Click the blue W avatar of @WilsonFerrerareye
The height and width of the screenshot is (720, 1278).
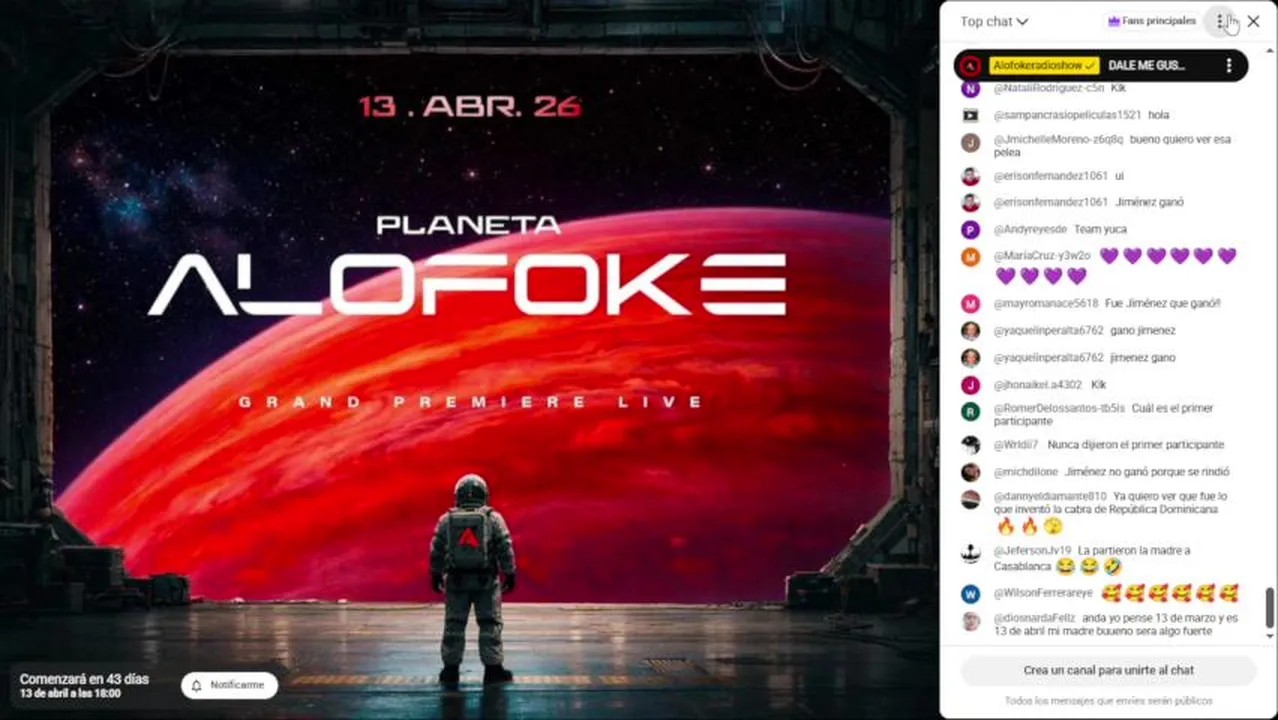970,594
